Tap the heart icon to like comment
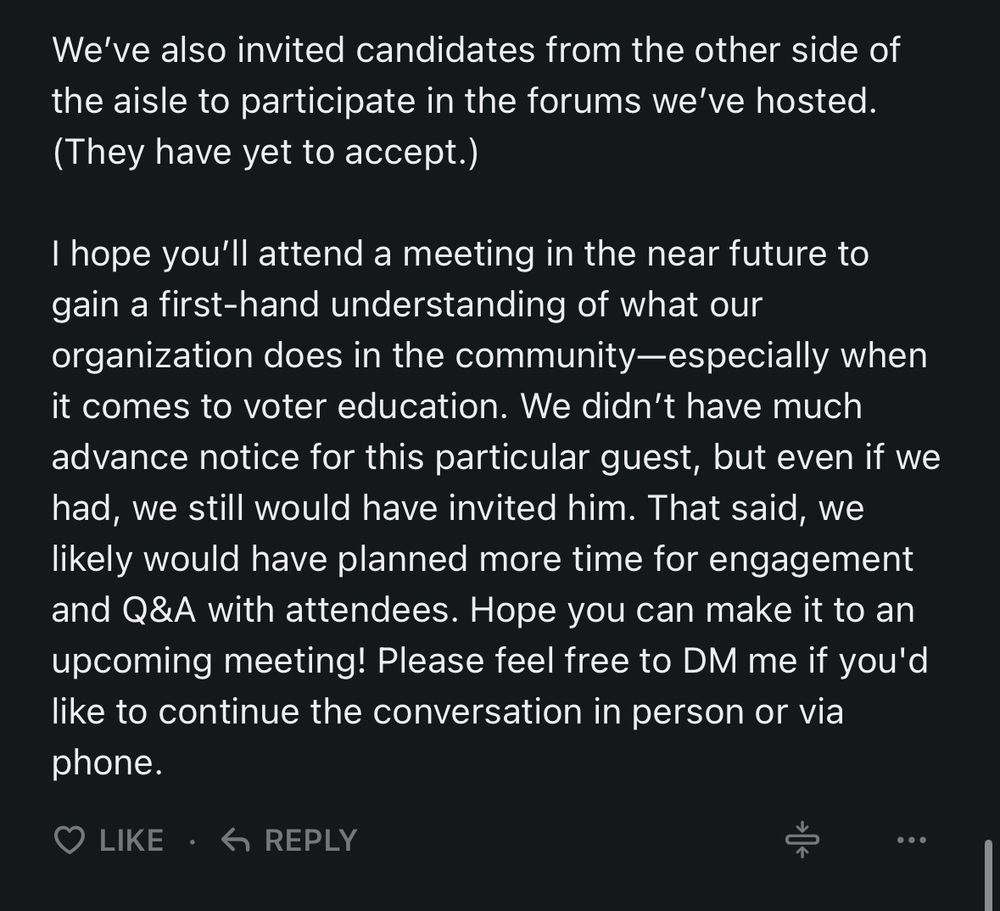The height and width of the screenshot is (911, 1000). 69,840
